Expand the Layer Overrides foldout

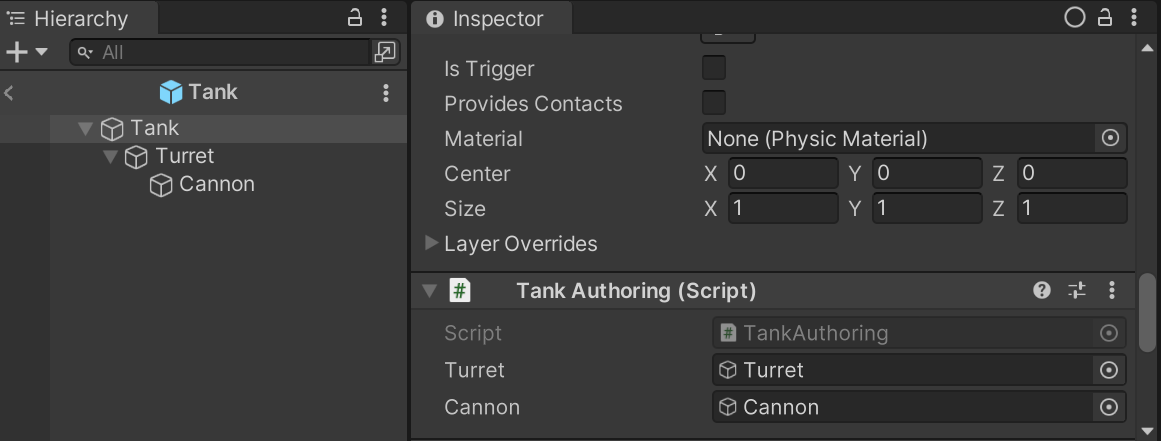tap(432, 243)
